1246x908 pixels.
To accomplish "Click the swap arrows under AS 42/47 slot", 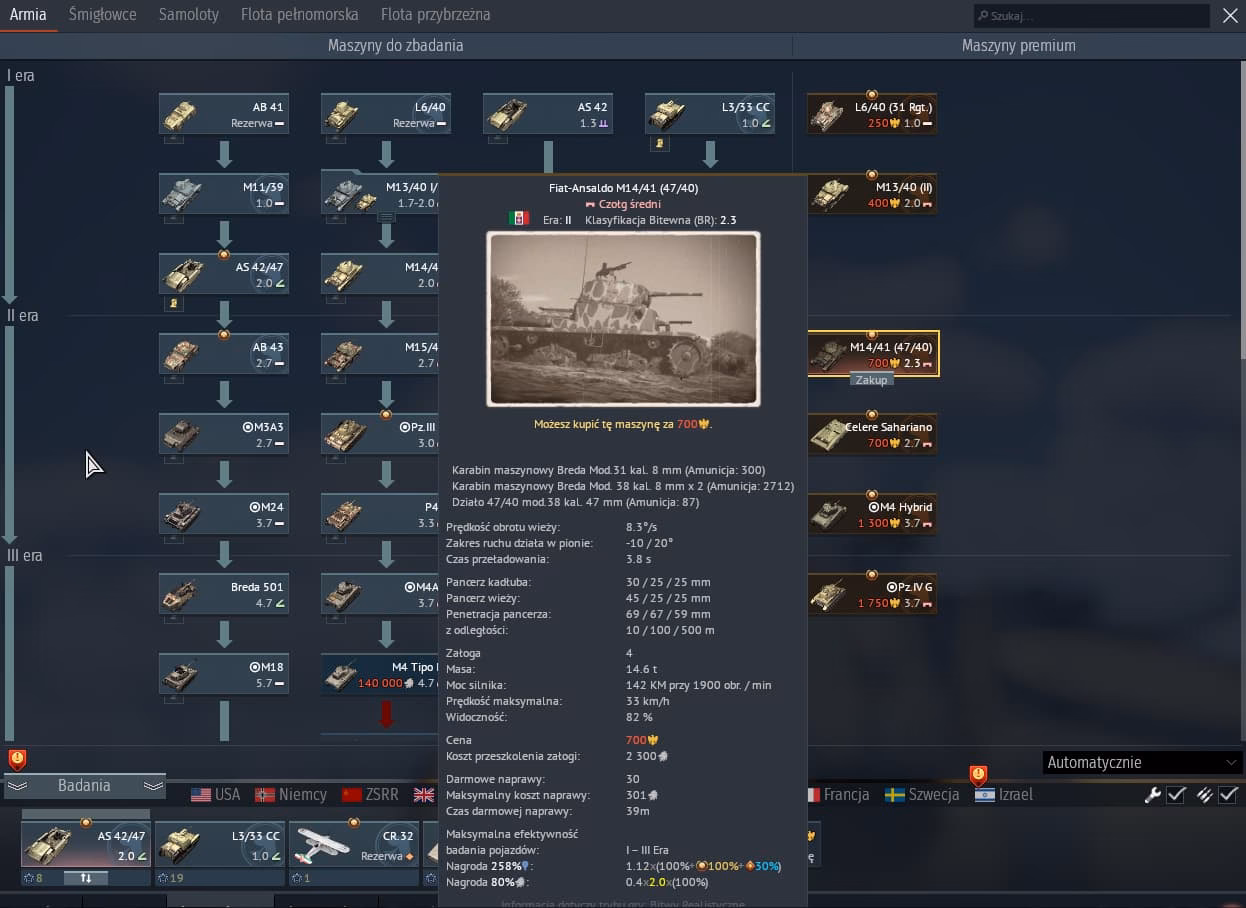I will [86, 877].
